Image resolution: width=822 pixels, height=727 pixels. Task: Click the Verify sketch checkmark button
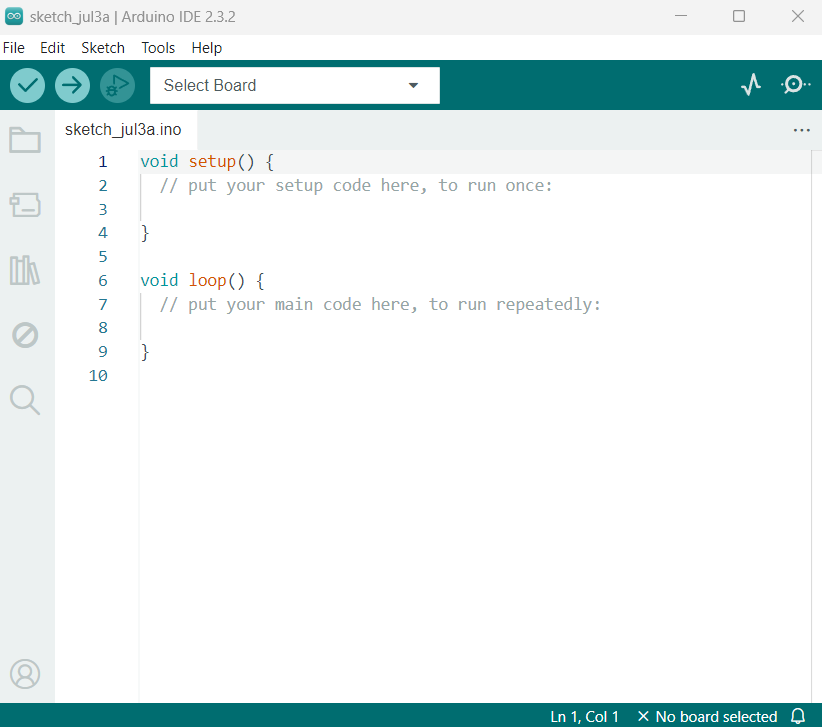[x=28, y=85]
